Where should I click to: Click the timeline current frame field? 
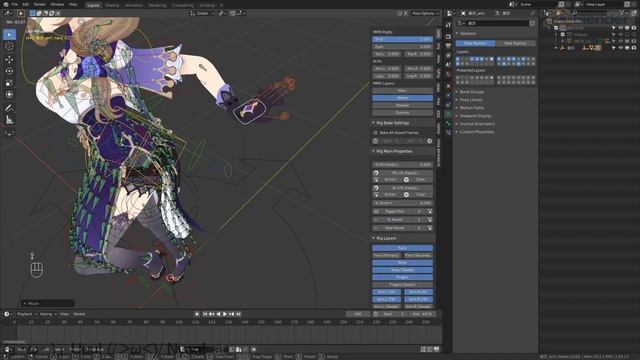pos(358,314)
